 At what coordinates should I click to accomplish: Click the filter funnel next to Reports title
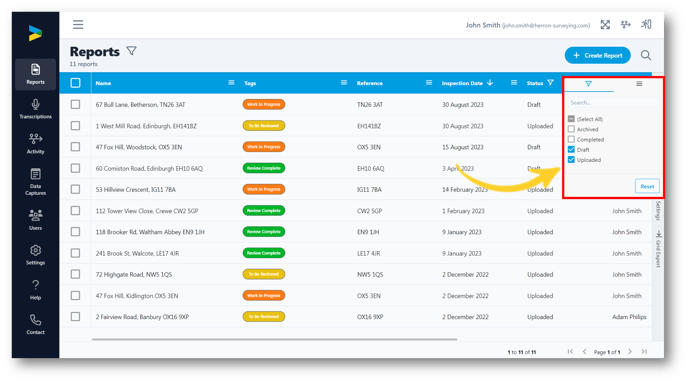pos(132,51)
